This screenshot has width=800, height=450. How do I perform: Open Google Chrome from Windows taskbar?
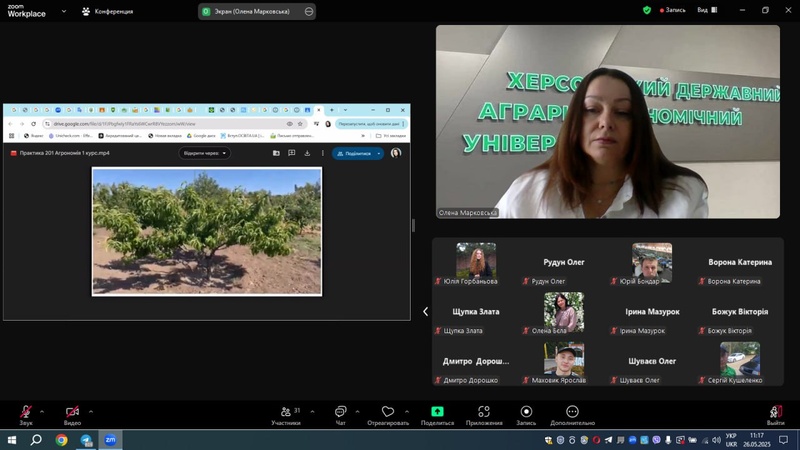(x=61, y=440)
